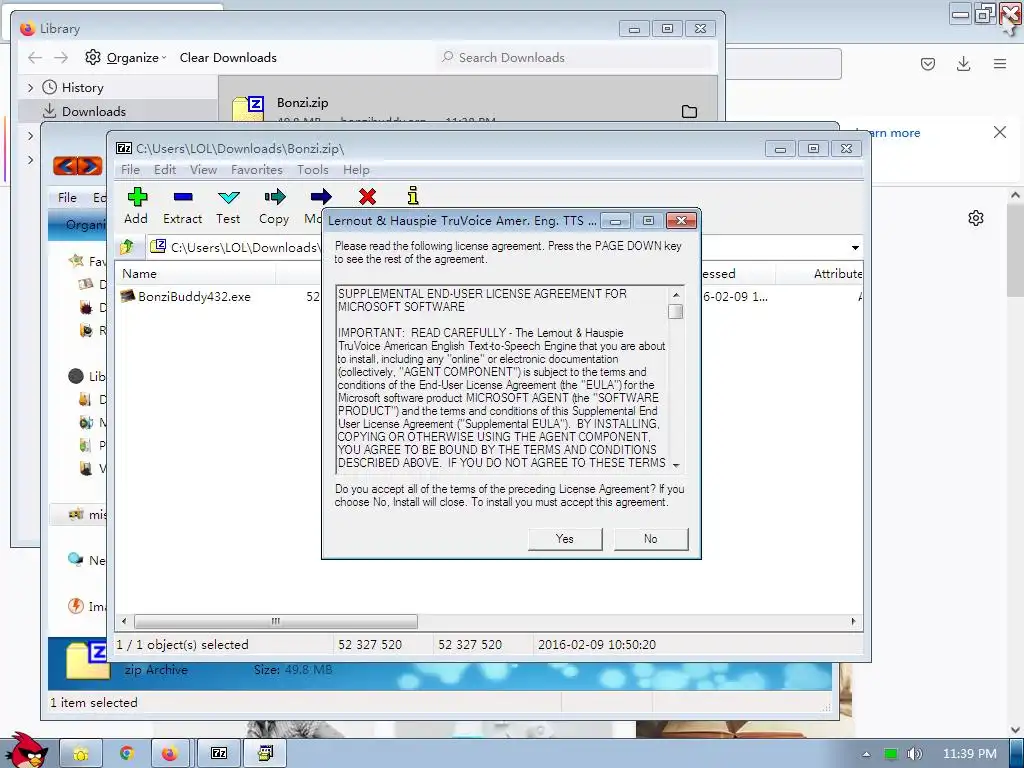Screen dimensions: 1024x768
Task: Open the Firefox hamburger menu
Action: point(1000,64)
